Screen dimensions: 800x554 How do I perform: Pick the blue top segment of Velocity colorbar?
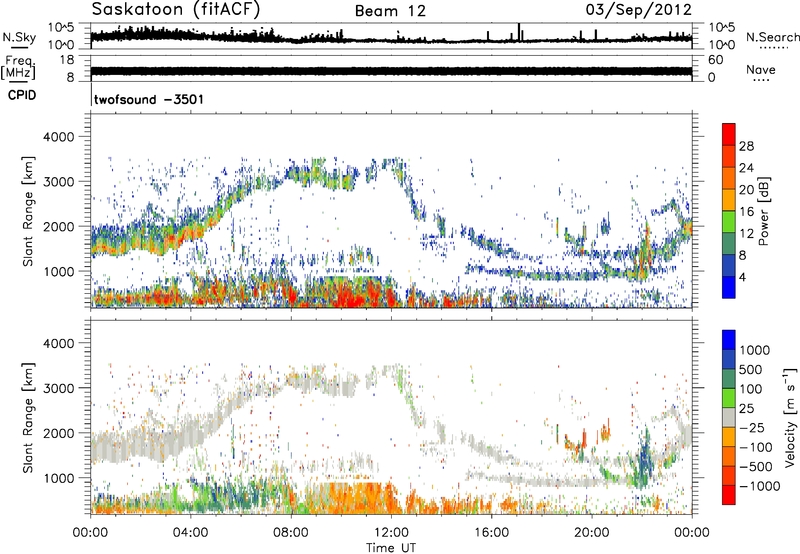pyautogui.click(x=729, y=340)
